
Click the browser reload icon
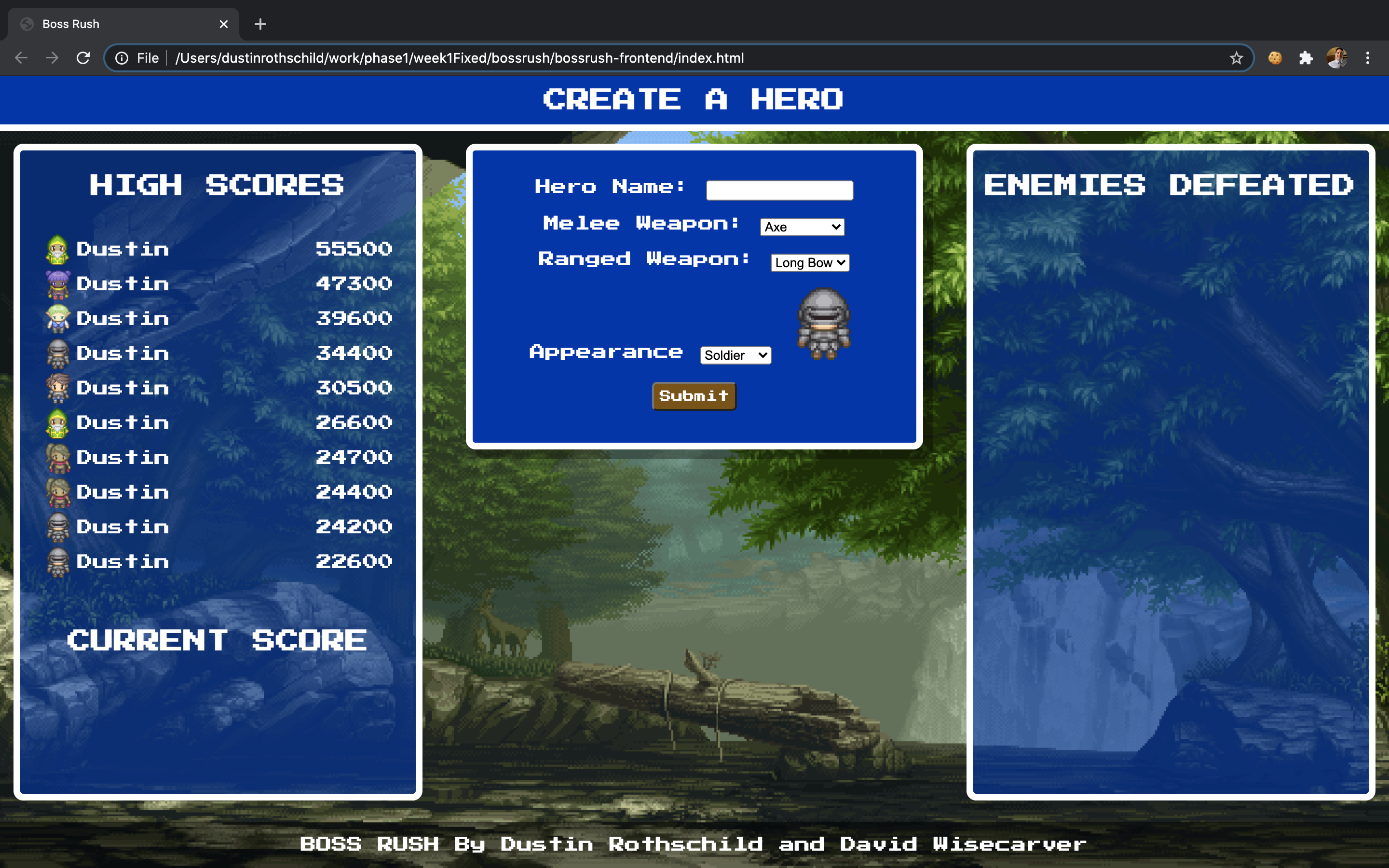click(x=83, y=58)
